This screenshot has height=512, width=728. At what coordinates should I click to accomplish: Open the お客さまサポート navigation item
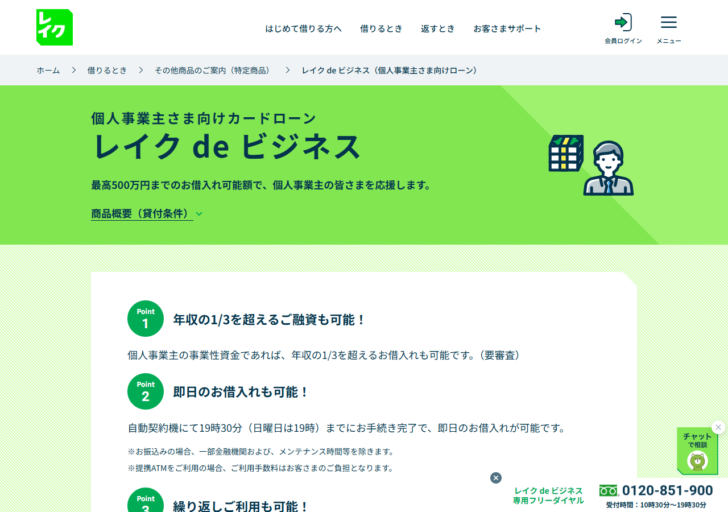(507, 29)
